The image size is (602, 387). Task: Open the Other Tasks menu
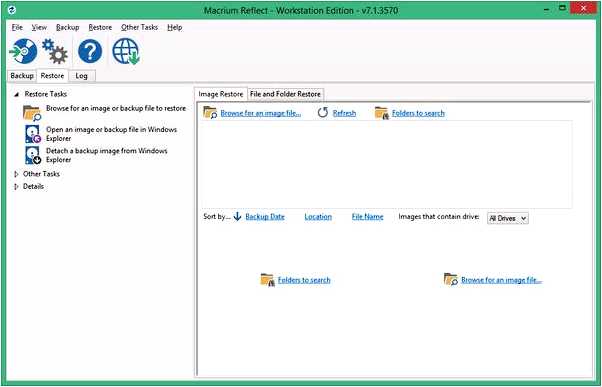point(139,27)
